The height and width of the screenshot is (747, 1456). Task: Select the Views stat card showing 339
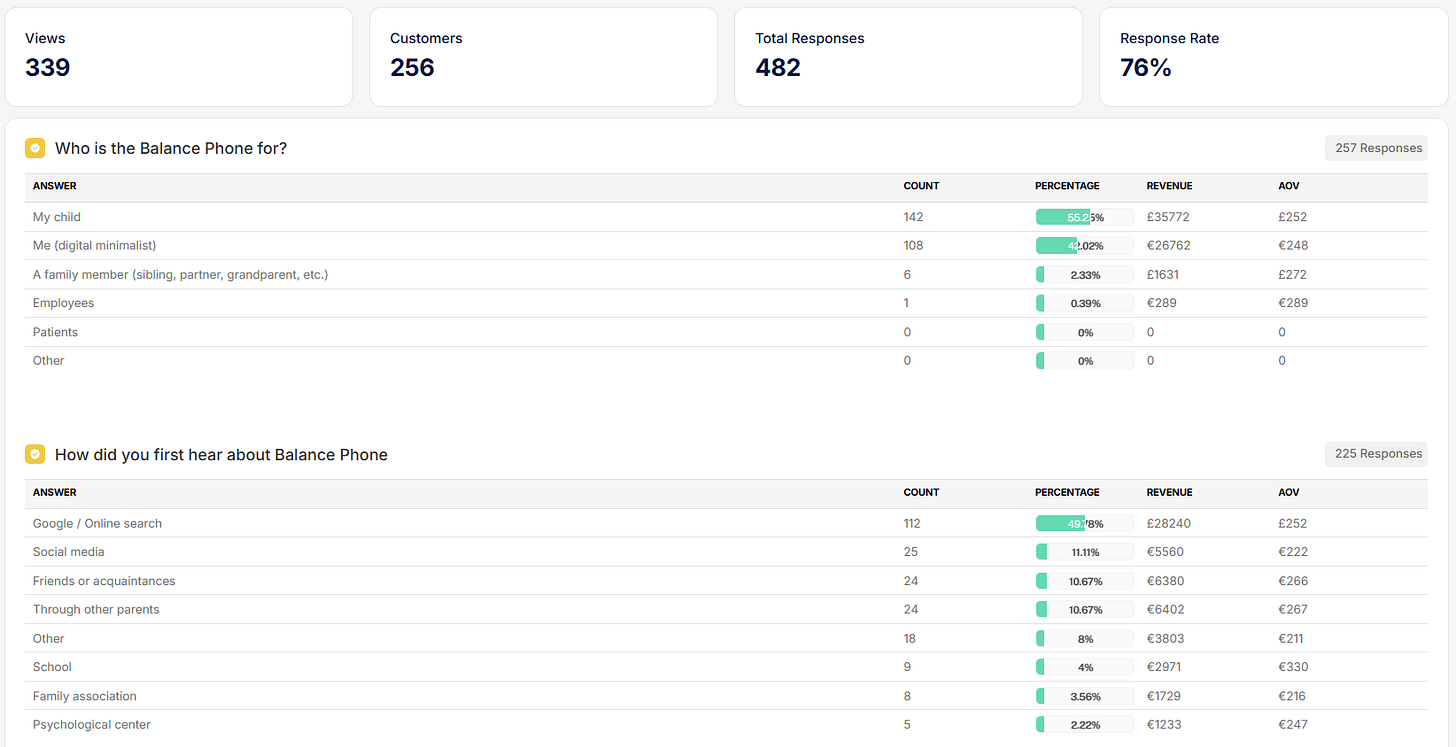coord(179,56)
